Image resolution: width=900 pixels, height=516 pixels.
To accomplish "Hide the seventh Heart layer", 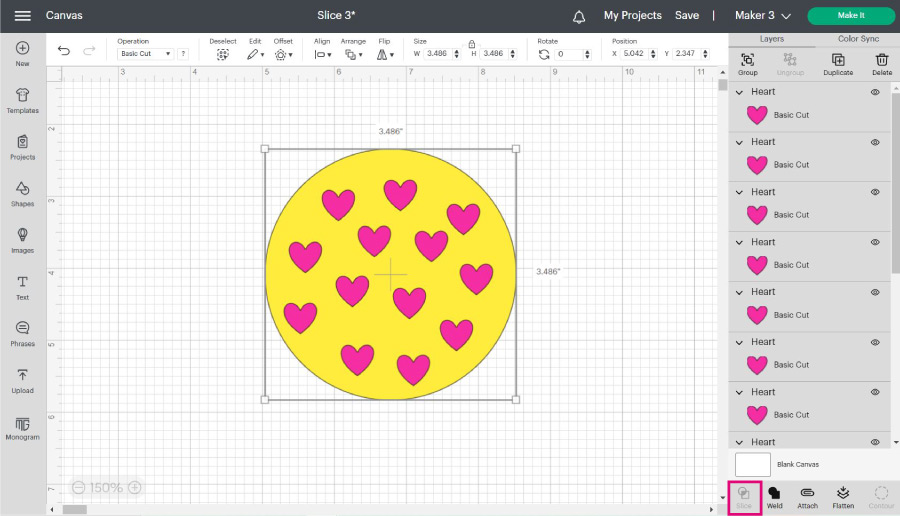I will (x=875, y=392).
